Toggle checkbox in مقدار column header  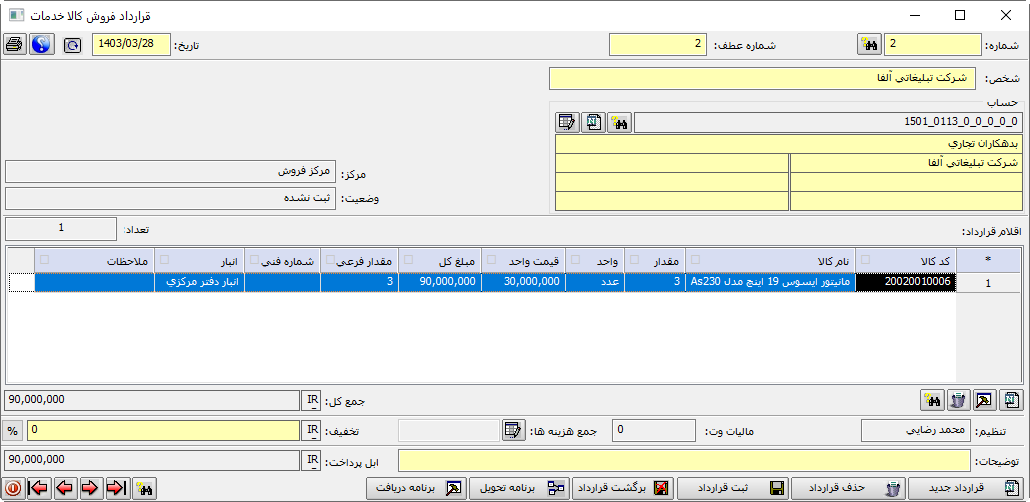(x=635, y=259)
